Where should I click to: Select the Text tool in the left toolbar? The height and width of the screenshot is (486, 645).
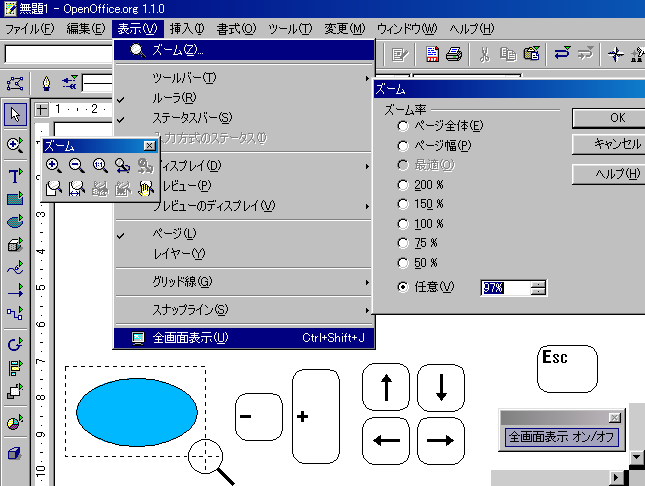[x=15, y=176]
